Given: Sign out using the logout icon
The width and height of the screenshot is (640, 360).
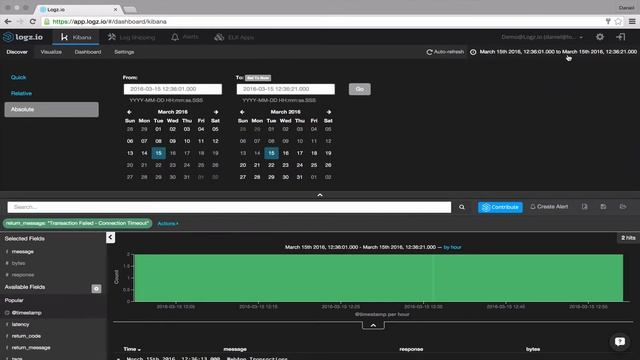Looking at the screenshot, I should 621,37.
